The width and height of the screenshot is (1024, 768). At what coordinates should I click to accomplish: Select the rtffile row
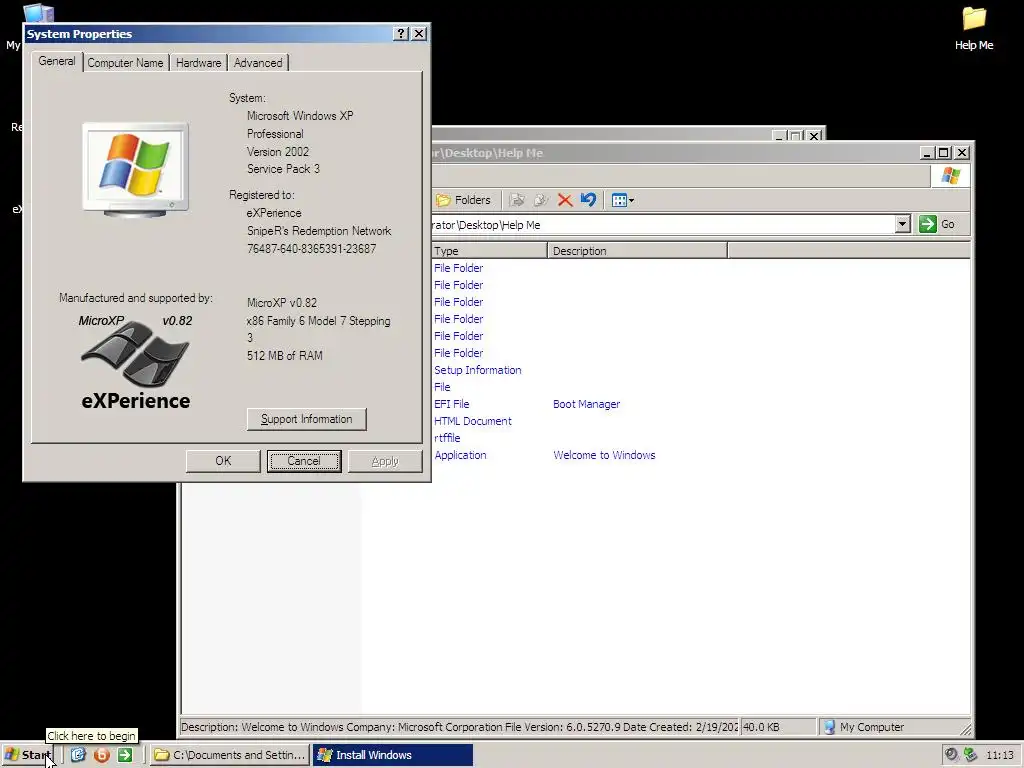tap(447, 438)
